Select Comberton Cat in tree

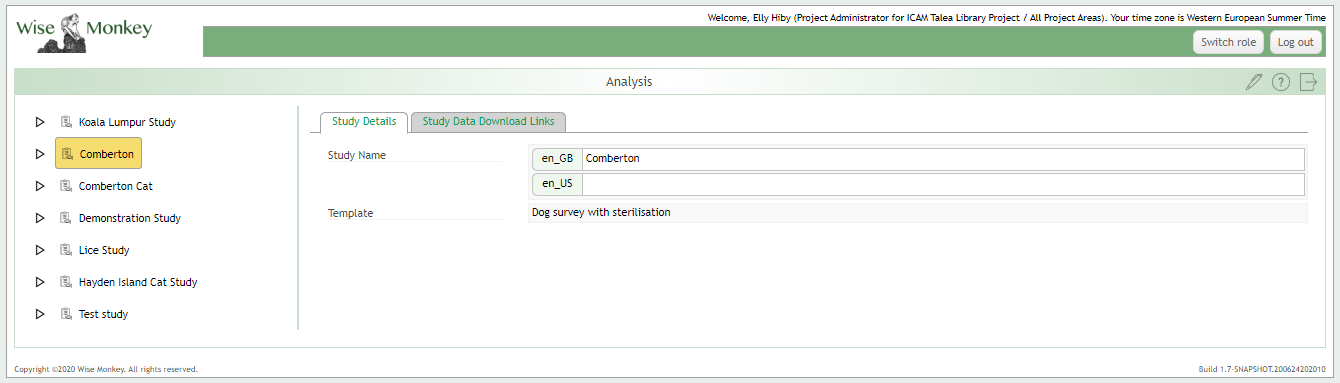[x=116, y=186]
